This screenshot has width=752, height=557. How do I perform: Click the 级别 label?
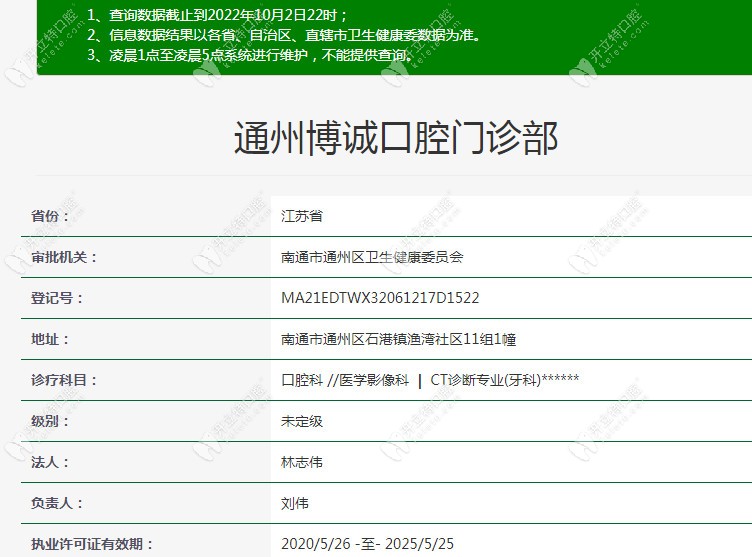tap(50, 421)
